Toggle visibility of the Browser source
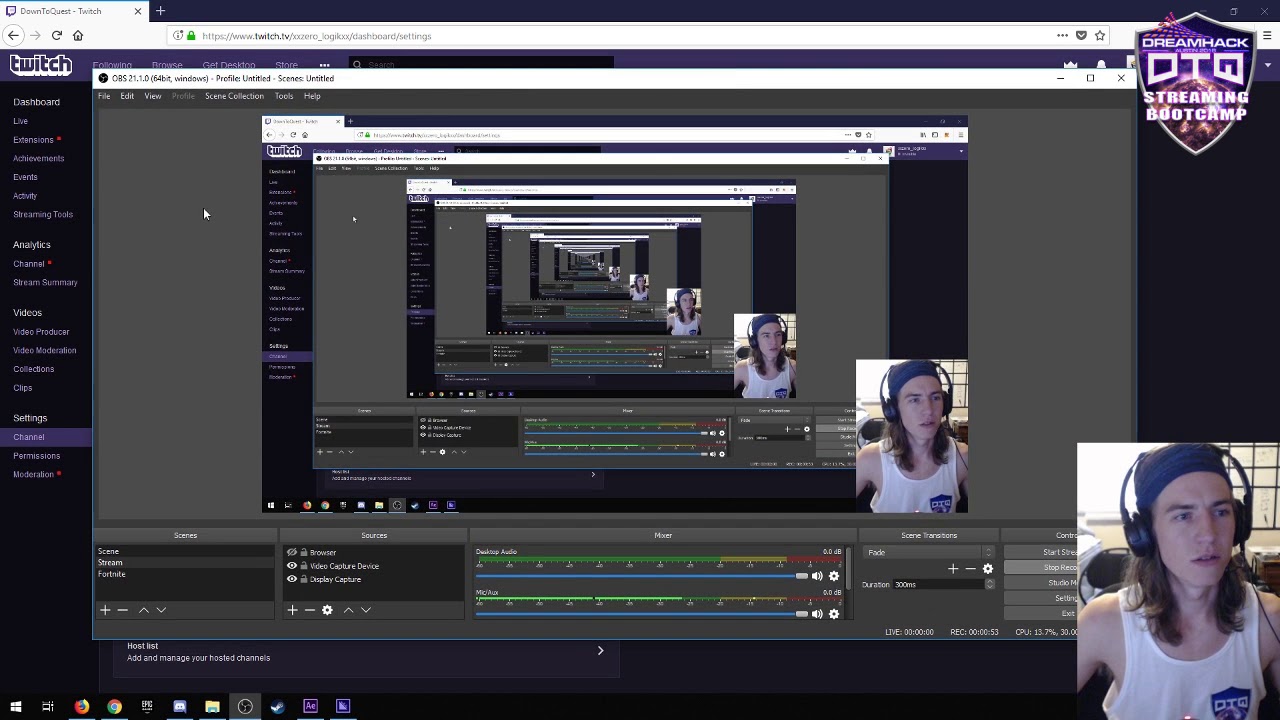This screenshot has height=720, width=1280. [x=292, y=552]
